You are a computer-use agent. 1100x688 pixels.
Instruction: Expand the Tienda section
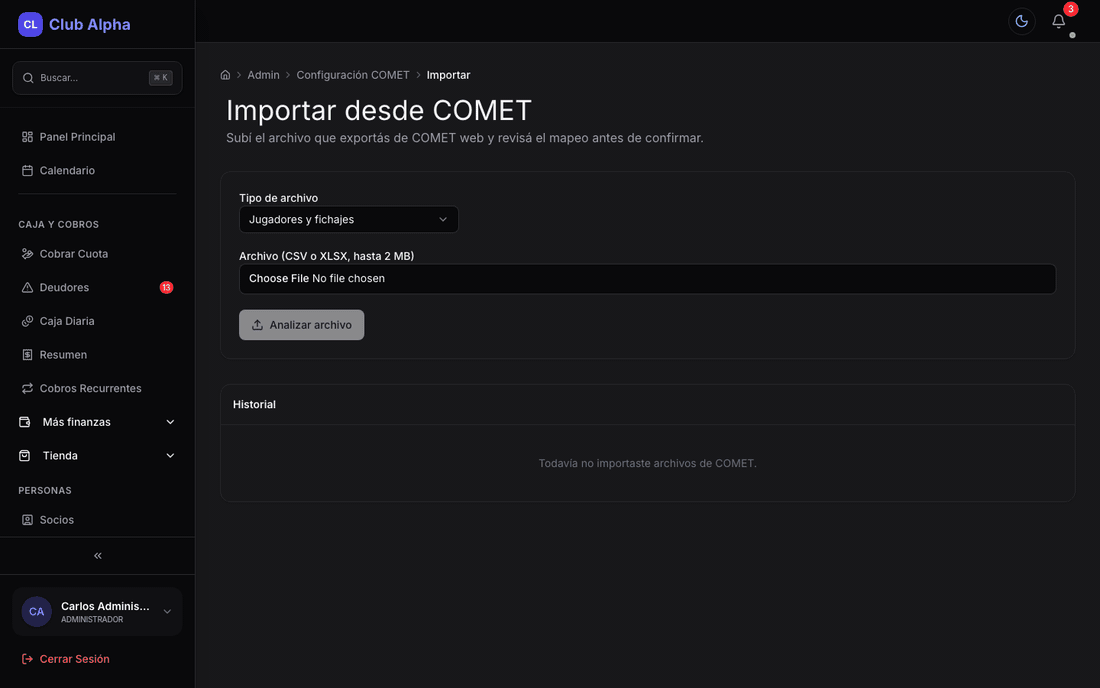click(97, 456)
